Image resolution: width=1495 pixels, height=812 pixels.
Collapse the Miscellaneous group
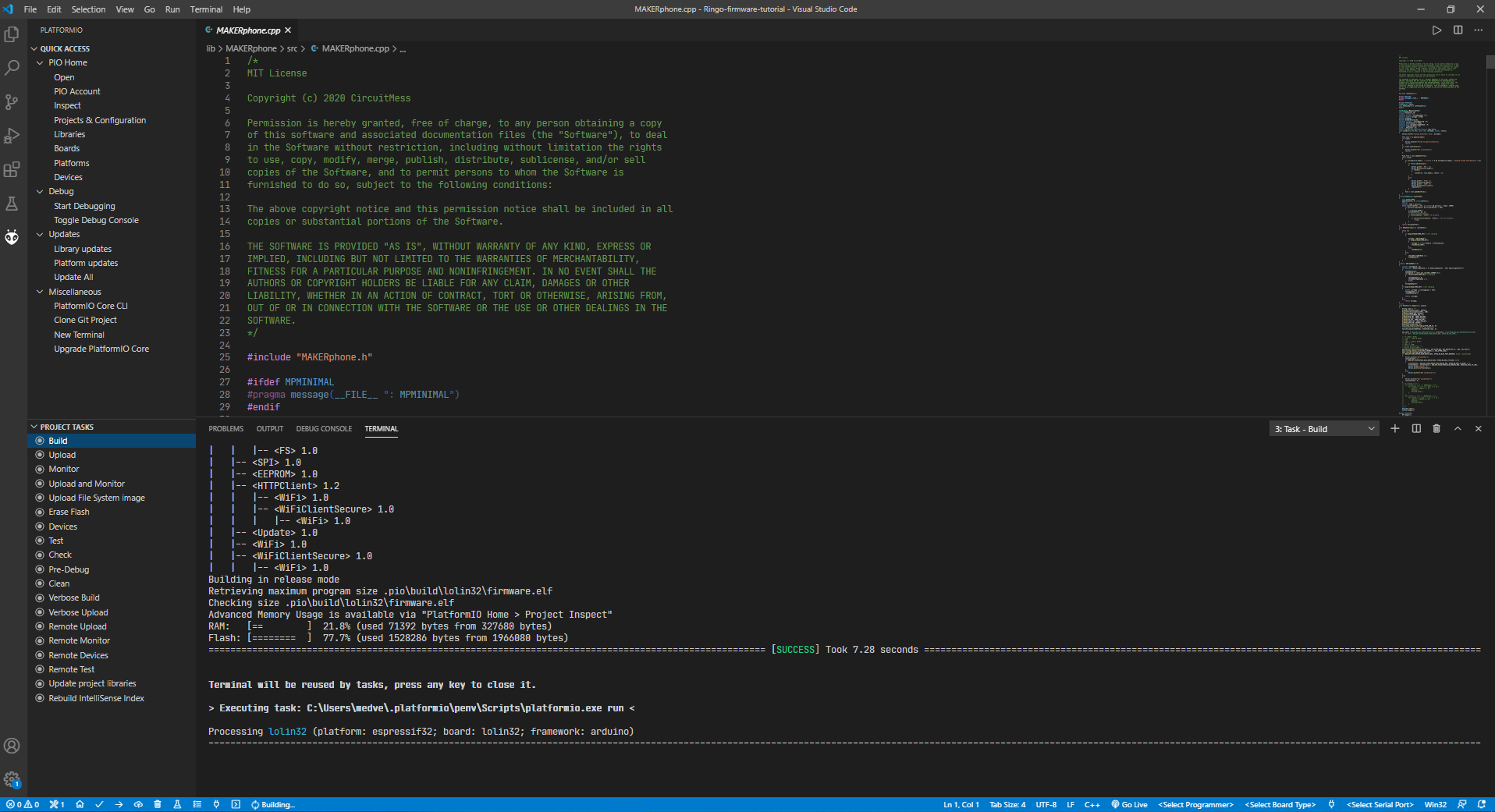40,292
